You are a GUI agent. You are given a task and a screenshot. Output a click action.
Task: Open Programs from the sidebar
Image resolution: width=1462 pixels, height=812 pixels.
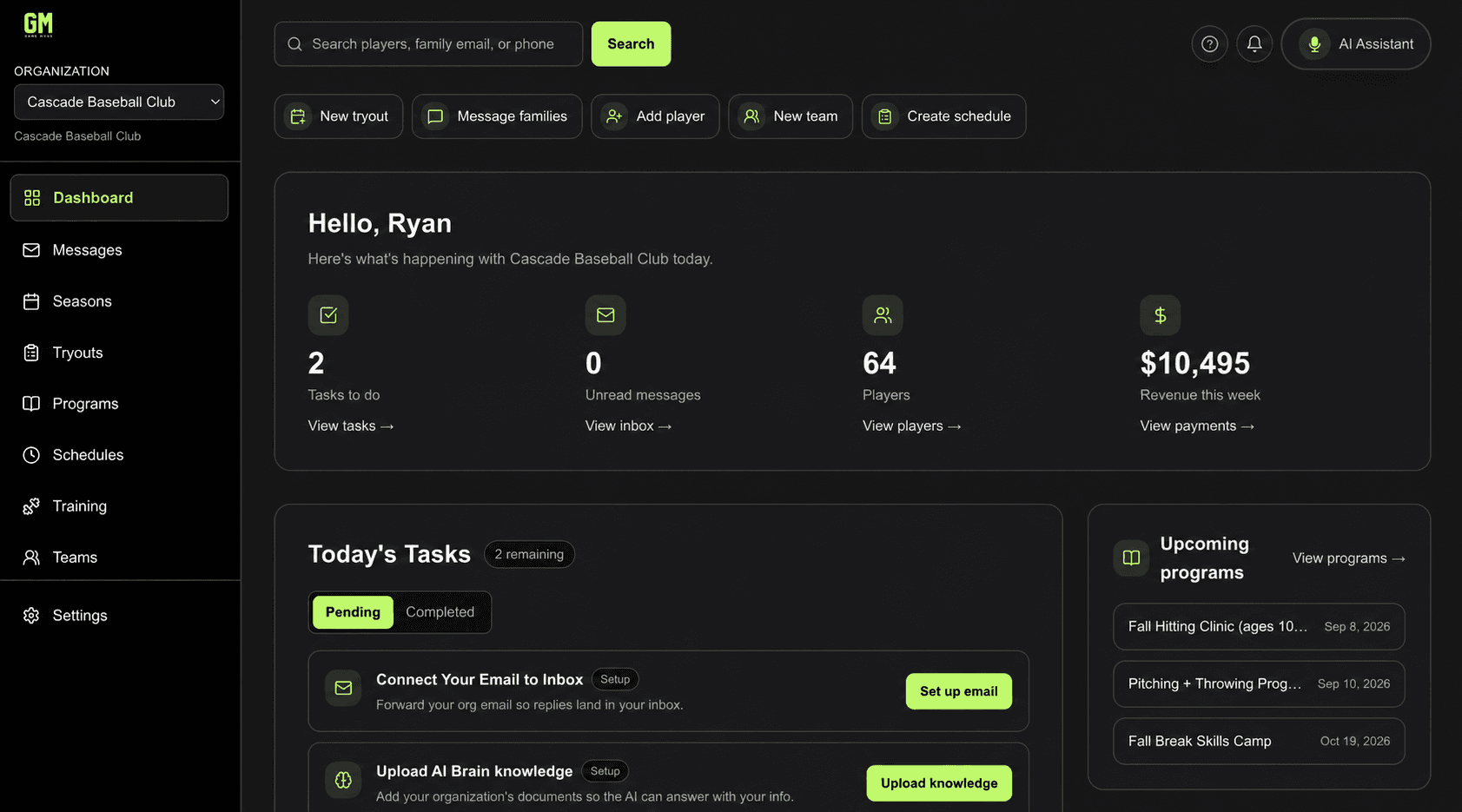click(119, 404)
